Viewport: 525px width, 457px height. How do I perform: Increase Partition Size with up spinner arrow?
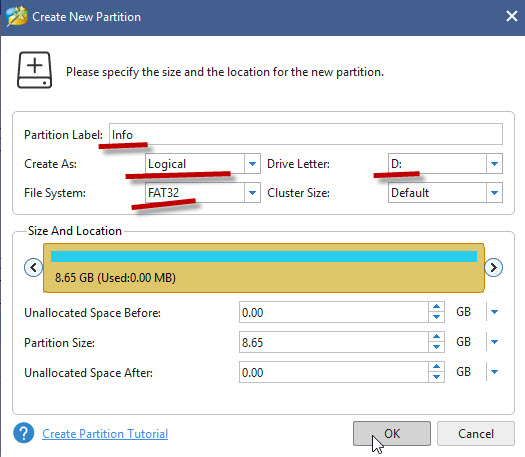click(436, 336)
